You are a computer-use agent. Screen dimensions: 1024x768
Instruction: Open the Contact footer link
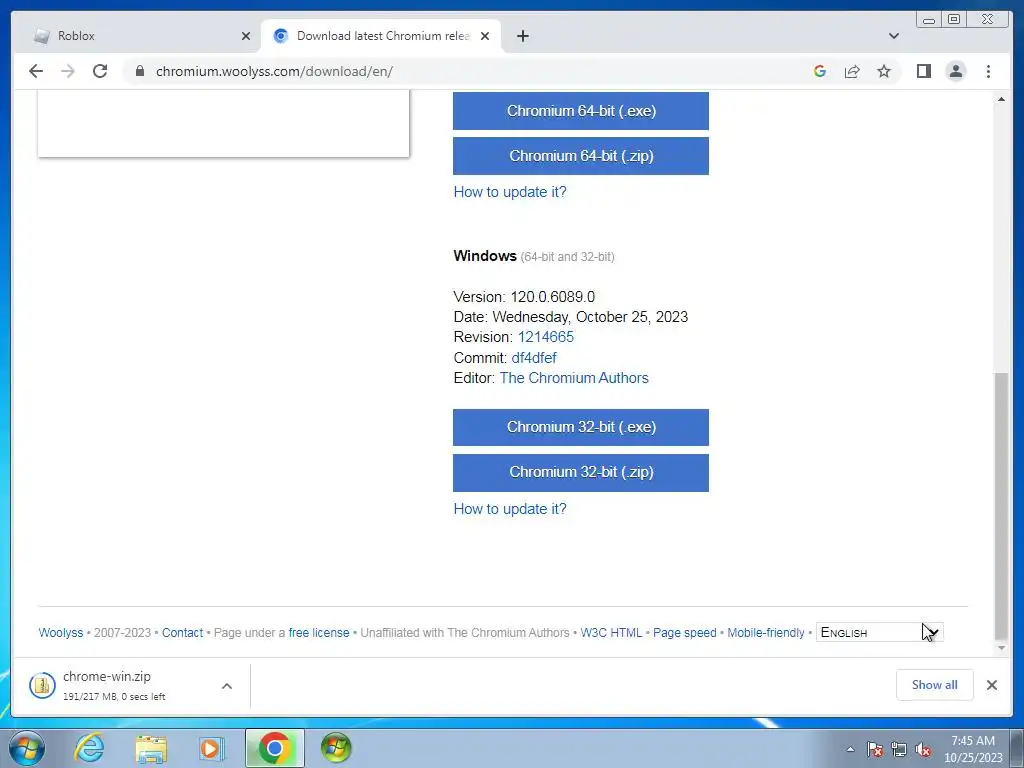pyautogui.click(x=182, y=632)
